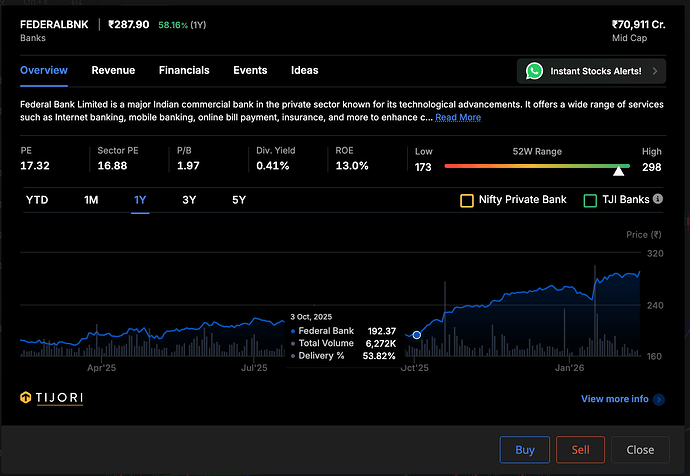Click the arrow icon next to View more info
The height and width of the screenshot is (476, 690).
pos(658,399)
